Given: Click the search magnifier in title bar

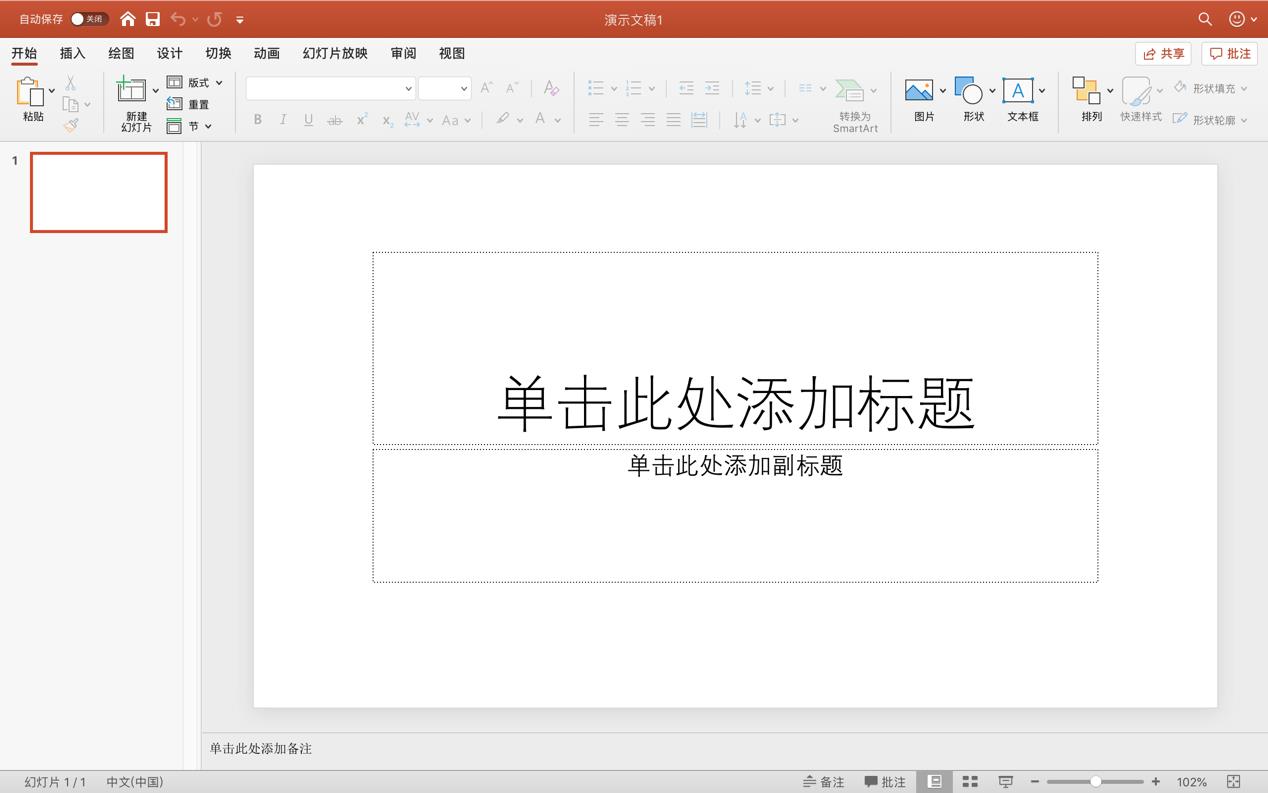Looking at the screenshot, I should 1204,18.
